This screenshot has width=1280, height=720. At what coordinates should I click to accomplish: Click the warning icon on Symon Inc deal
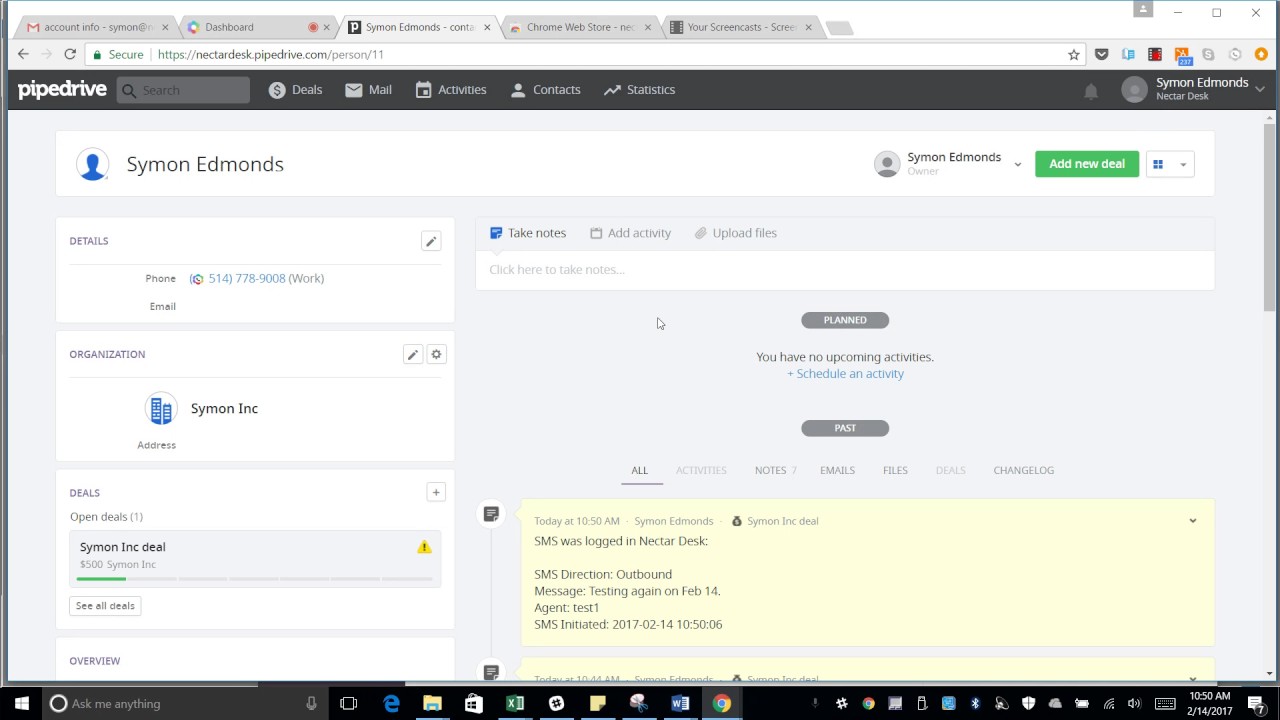[x=424, y=547]
